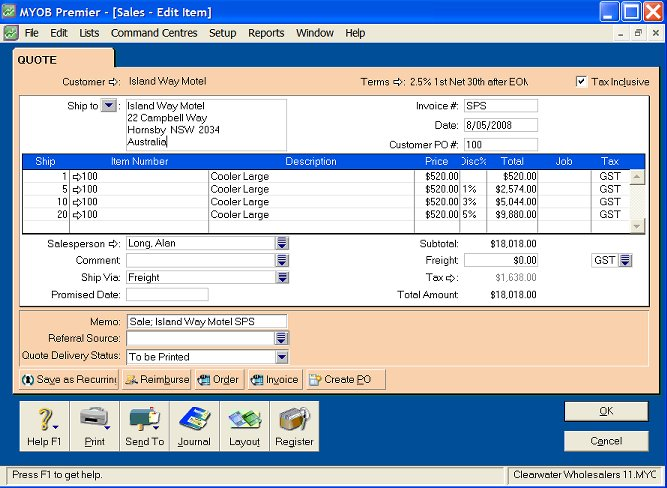Open the Lists menu
The image size is (667, 488).
89,33
